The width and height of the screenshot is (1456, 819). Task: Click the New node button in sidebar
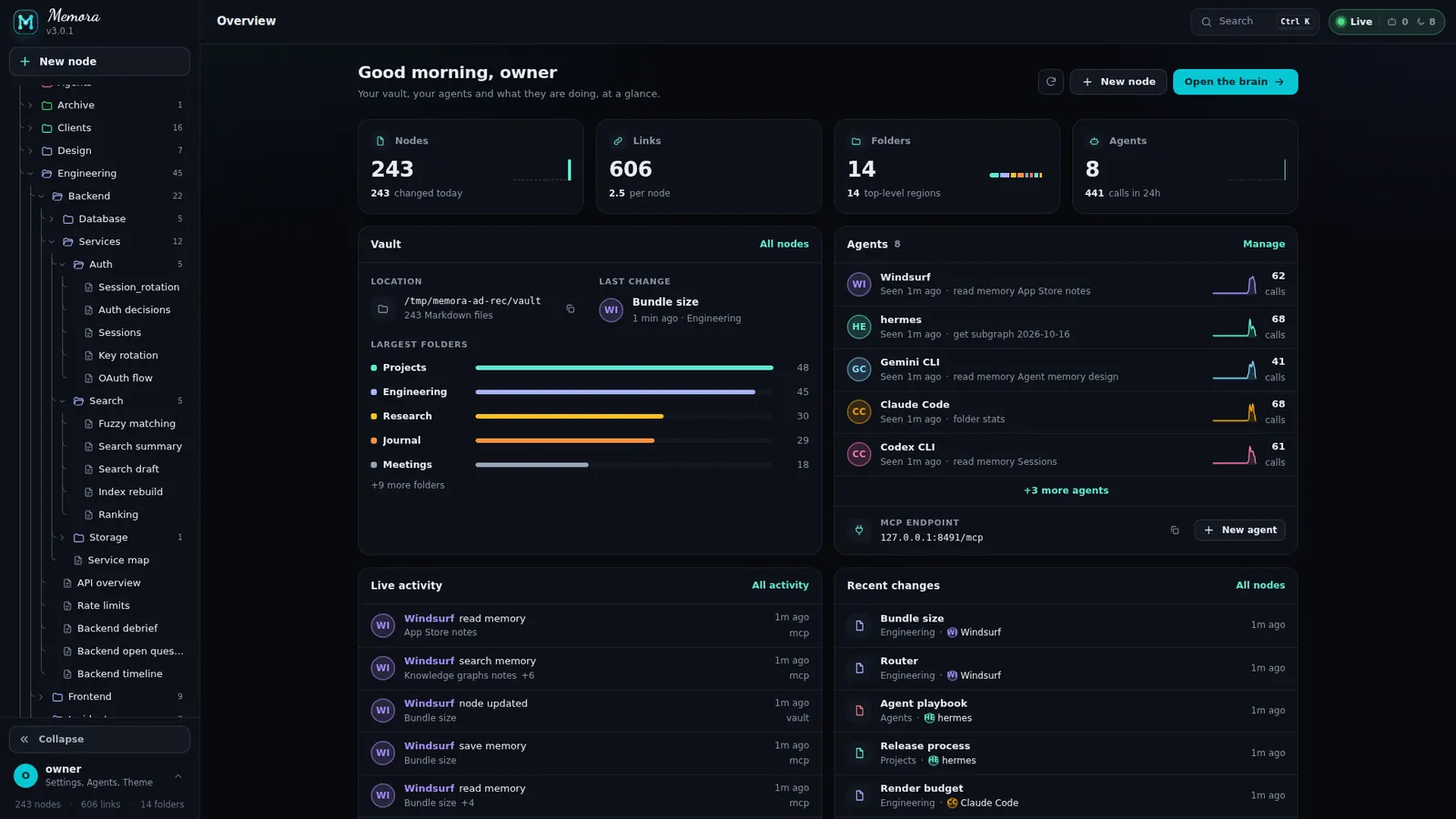[x=99, y=62]
